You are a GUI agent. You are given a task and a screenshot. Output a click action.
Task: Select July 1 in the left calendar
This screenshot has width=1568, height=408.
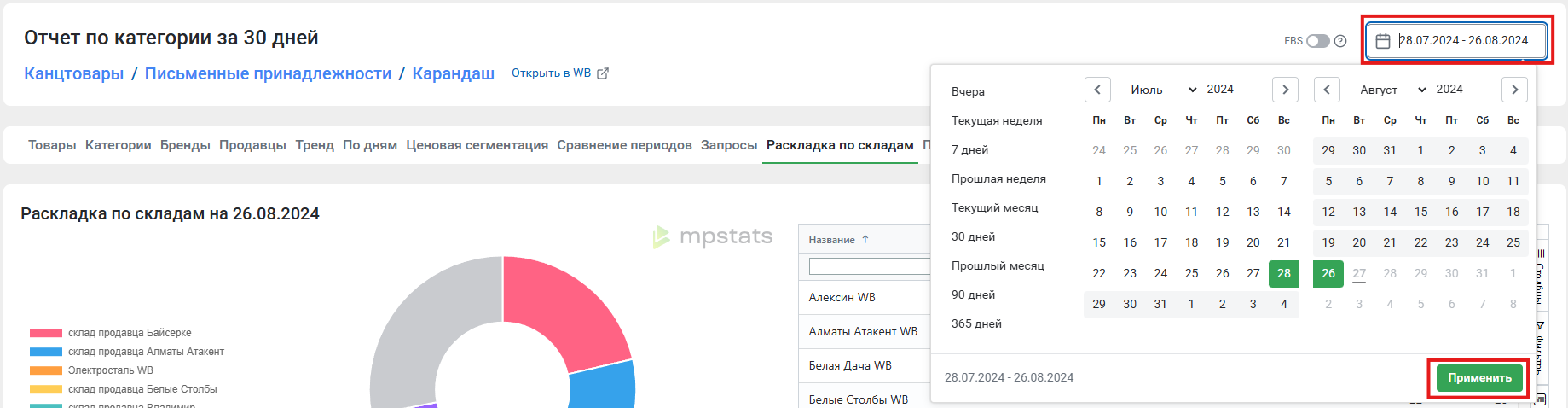(x=1099, y=181)
